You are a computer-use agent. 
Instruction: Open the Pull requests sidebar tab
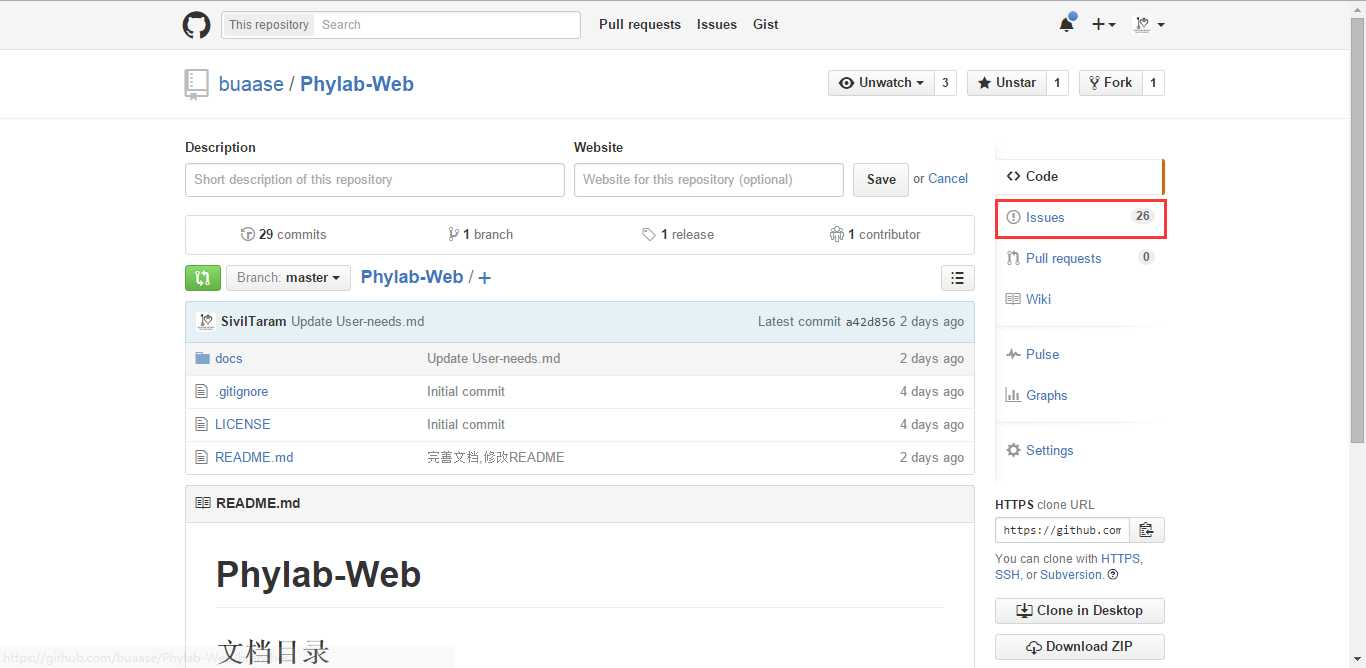(1080, 258)
